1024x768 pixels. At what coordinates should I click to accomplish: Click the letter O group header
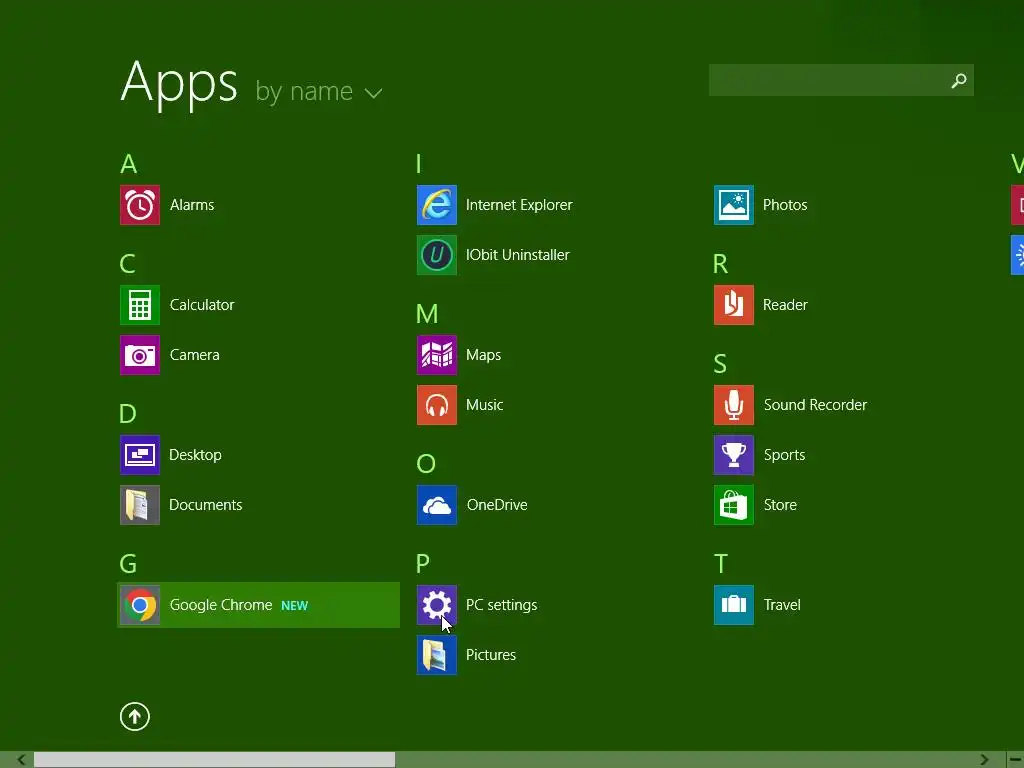(426, 464)
